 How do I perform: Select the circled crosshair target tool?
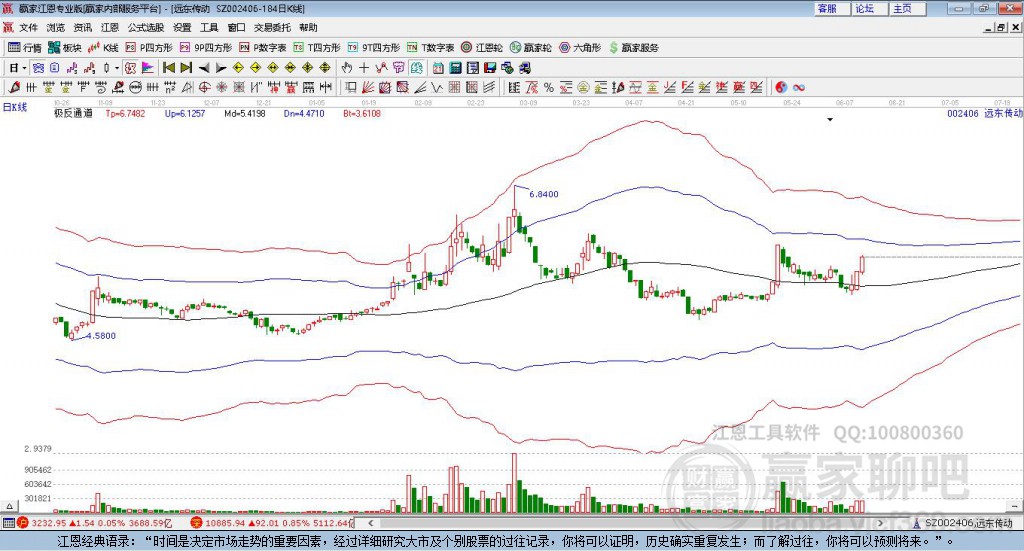tap(204, 87)
